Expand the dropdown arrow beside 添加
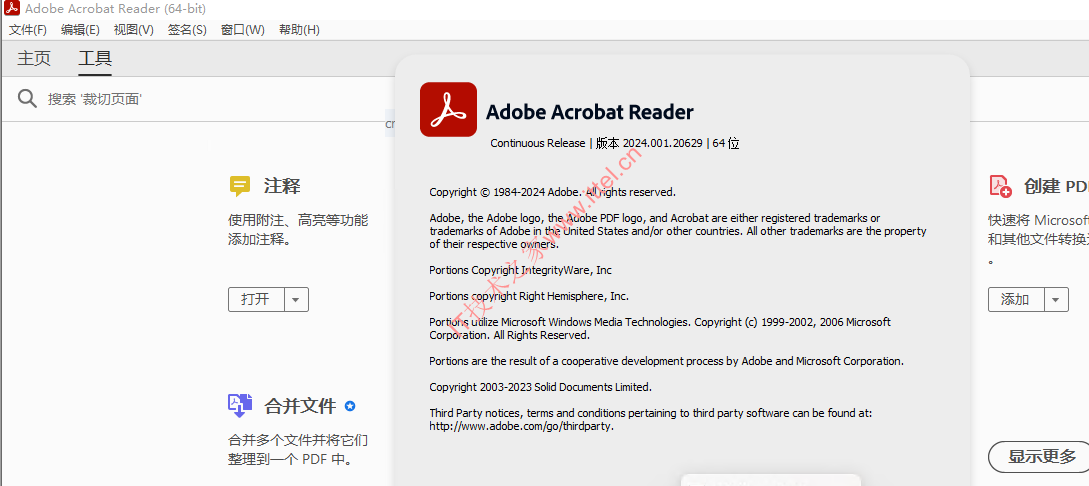The height and width of the screenshot is (486, 1089). [1056, 299]
